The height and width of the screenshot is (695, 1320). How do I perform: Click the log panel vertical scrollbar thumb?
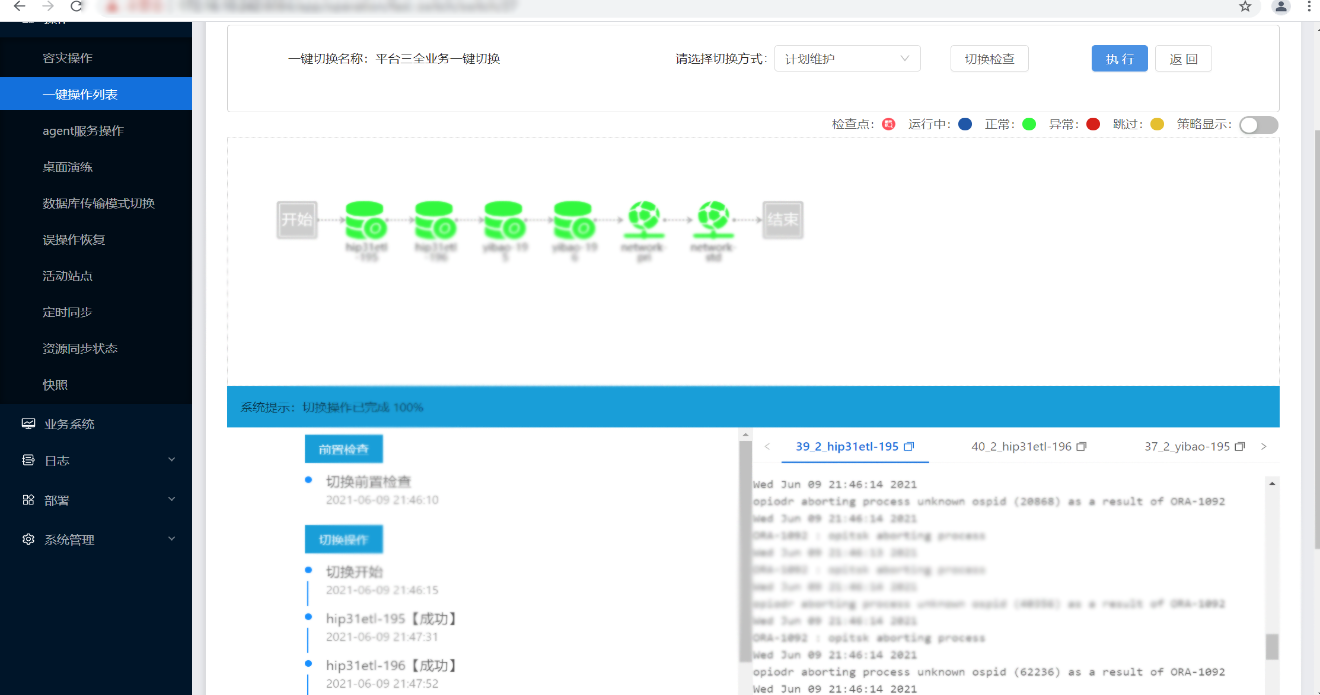tap(1272, 647)
